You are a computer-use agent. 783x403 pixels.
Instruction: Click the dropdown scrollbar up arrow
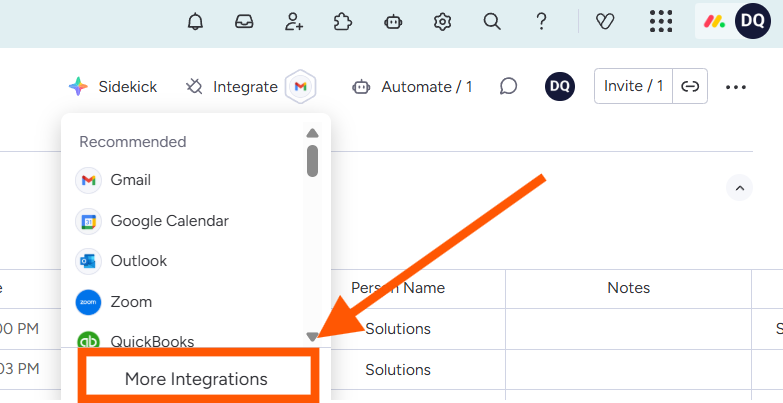pos(312,133)
